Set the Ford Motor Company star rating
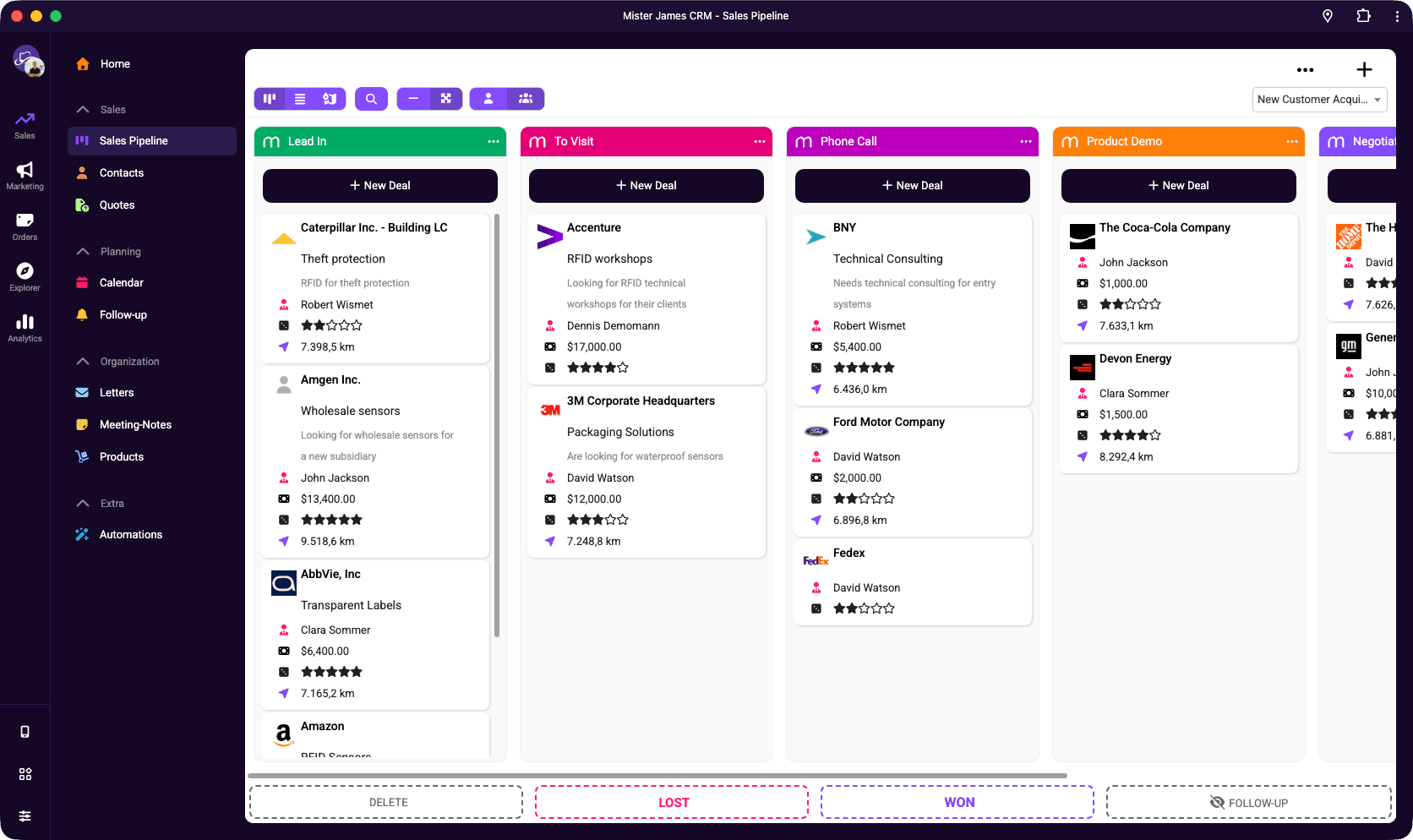1413x840 pixels. tap(864, 499)
